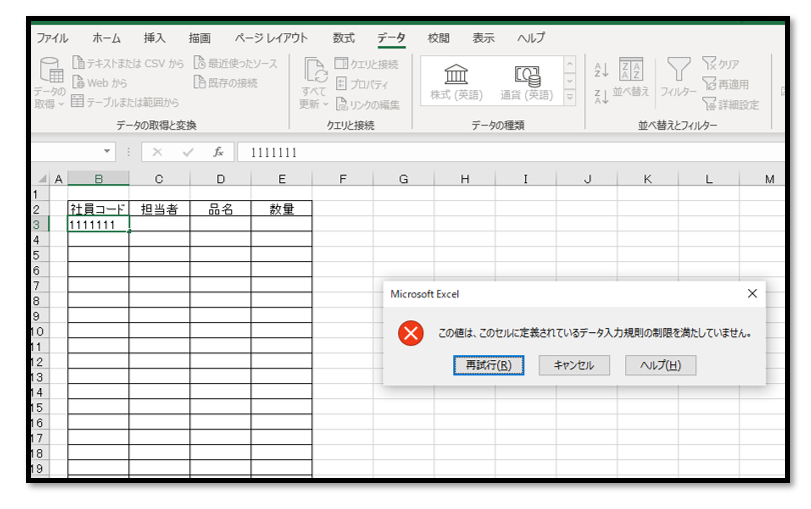
Task: Click the フィルター (Filter) funnel icon
Action: point(679,70)
